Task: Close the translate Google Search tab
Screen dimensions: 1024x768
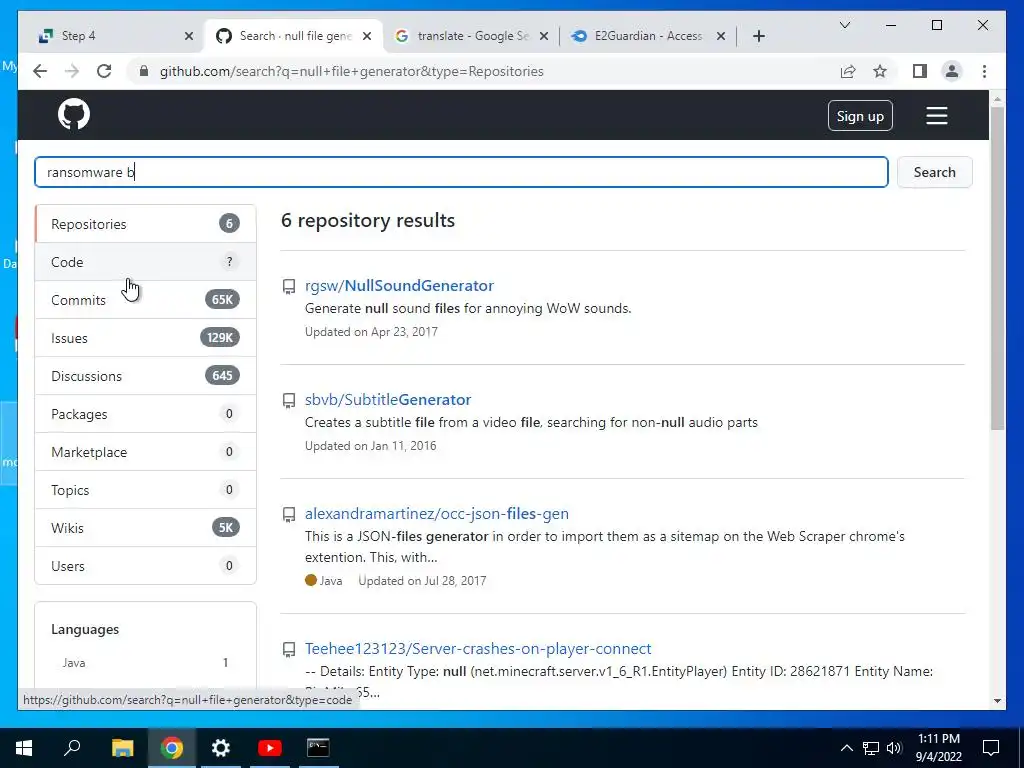Action: tap(544, 36)
